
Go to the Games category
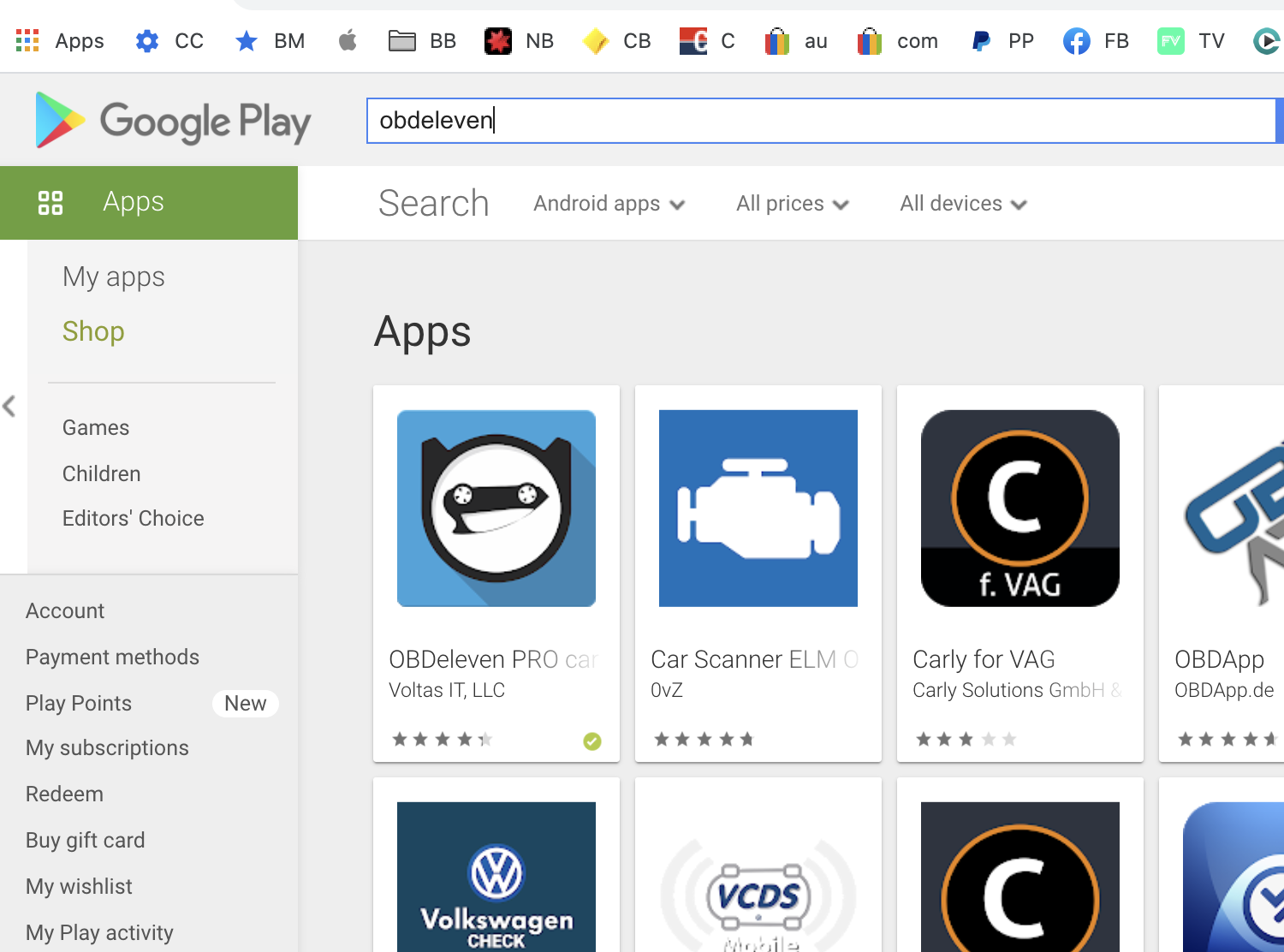tap(96, 428)
